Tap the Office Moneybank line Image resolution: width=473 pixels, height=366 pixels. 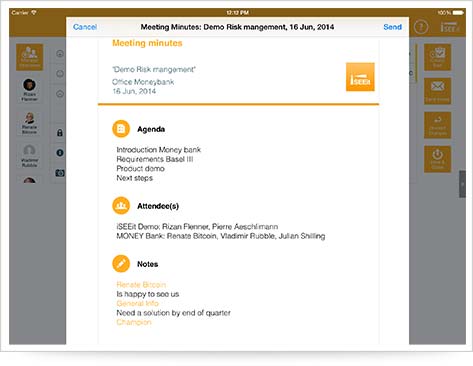click(143, 82)
